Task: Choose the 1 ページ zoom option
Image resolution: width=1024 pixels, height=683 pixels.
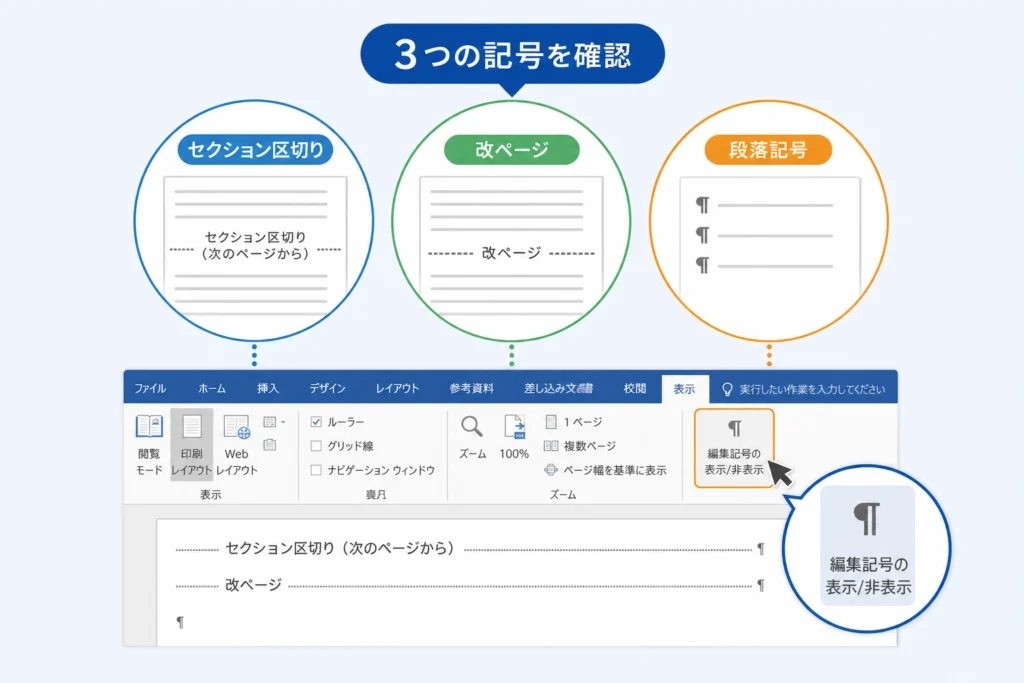Action: click(573, 422)
